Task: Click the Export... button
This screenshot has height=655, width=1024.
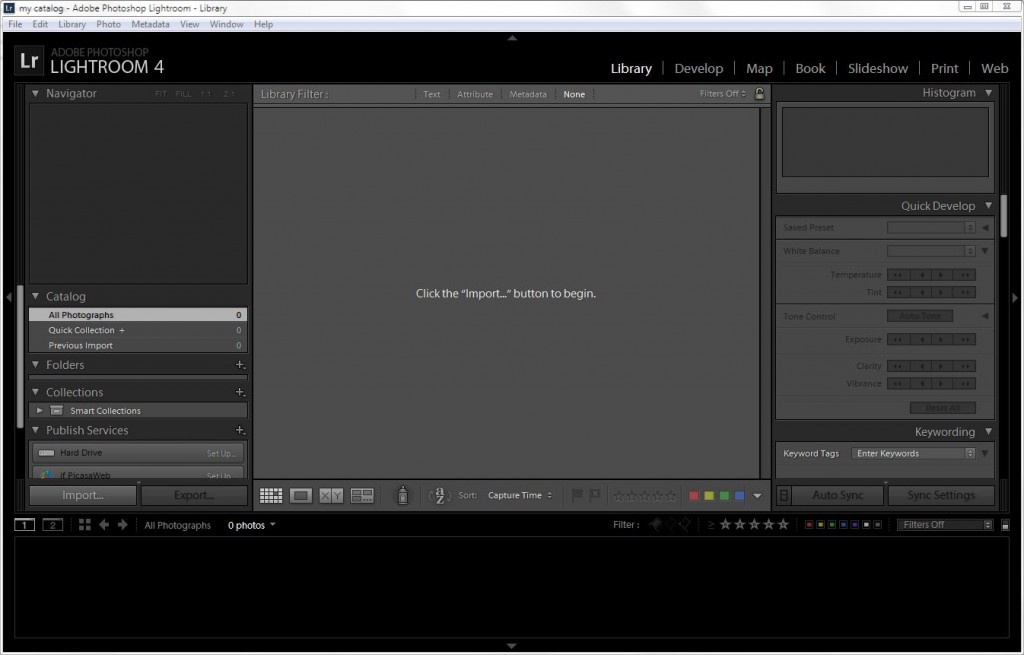Action: [x=194, y=495]
